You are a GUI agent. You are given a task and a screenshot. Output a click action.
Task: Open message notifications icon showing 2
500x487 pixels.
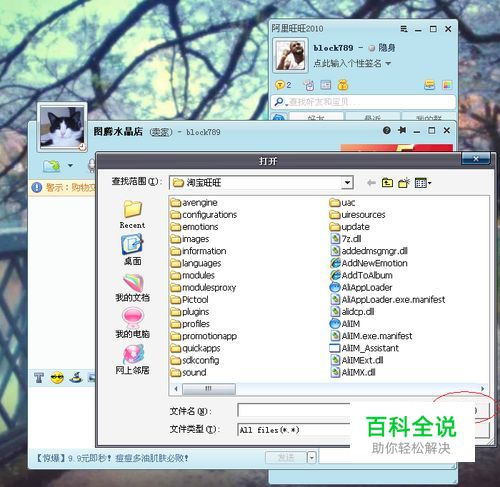[x=283, y=85]
